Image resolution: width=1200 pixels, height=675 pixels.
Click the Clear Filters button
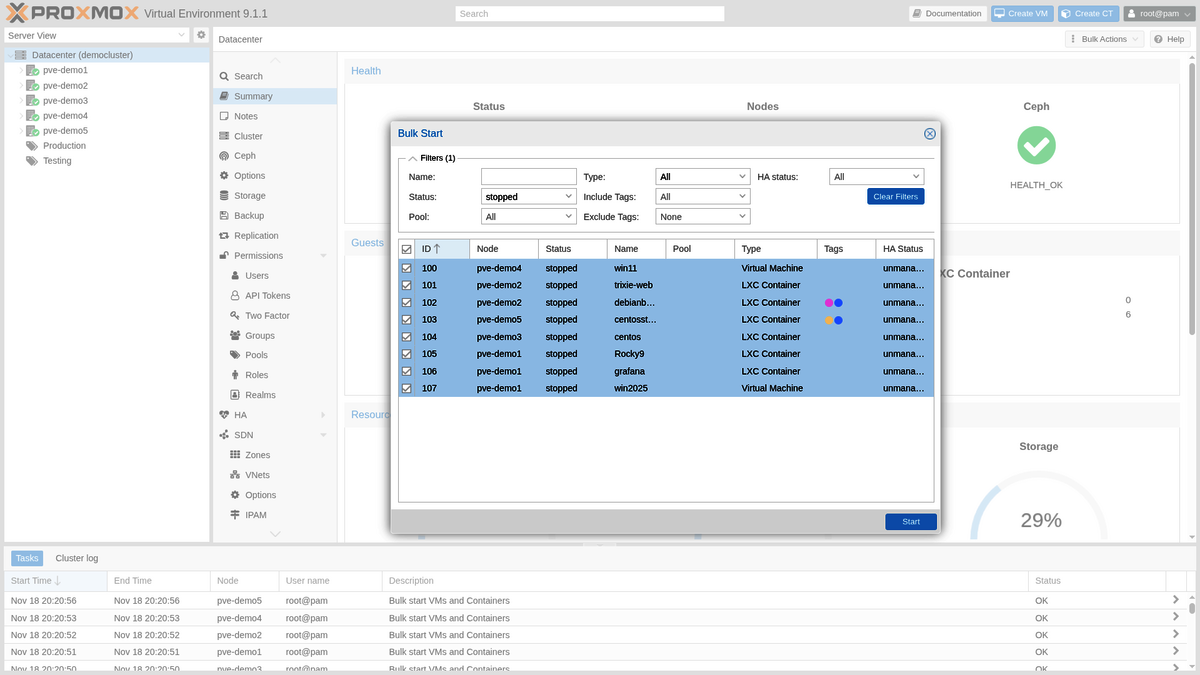pos(895,197)
